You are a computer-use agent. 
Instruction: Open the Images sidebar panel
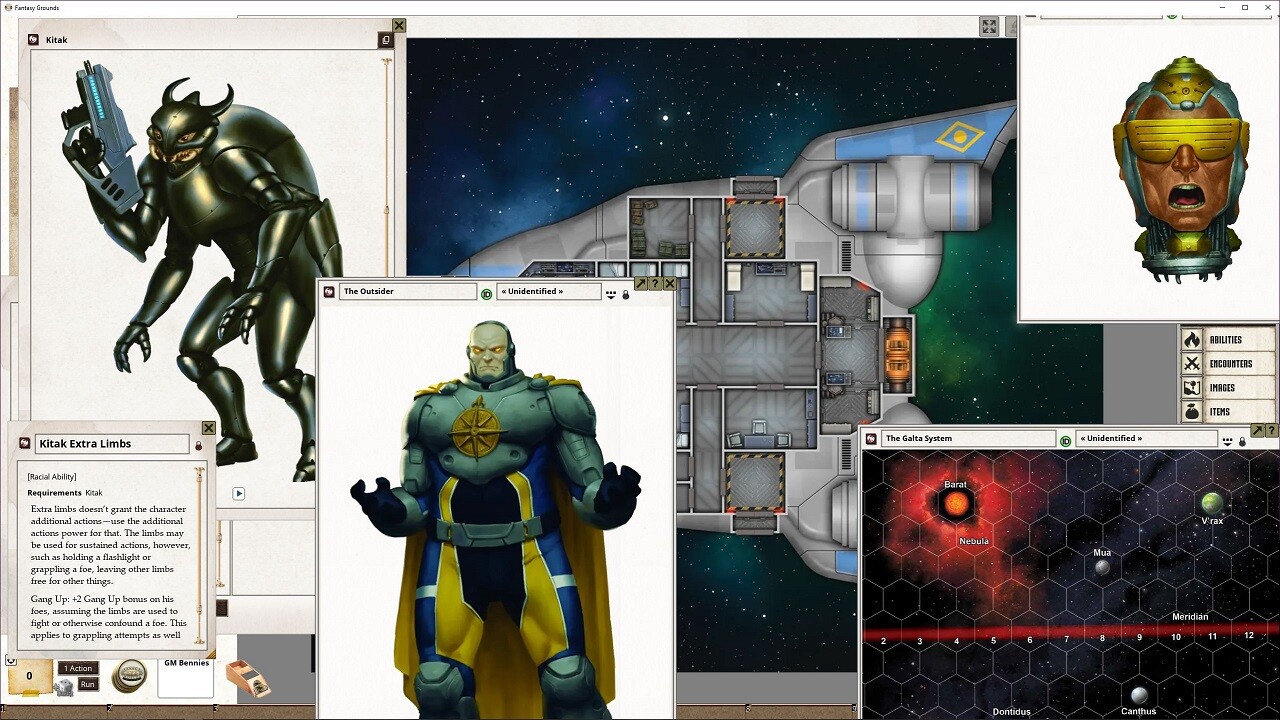(1227, 388)
